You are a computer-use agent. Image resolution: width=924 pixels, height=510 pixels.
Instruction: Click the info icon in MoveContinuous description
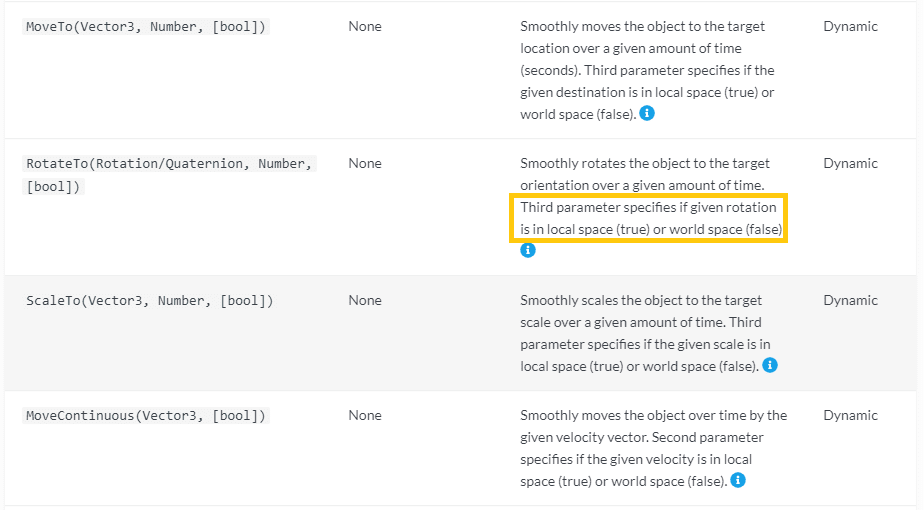738,480
